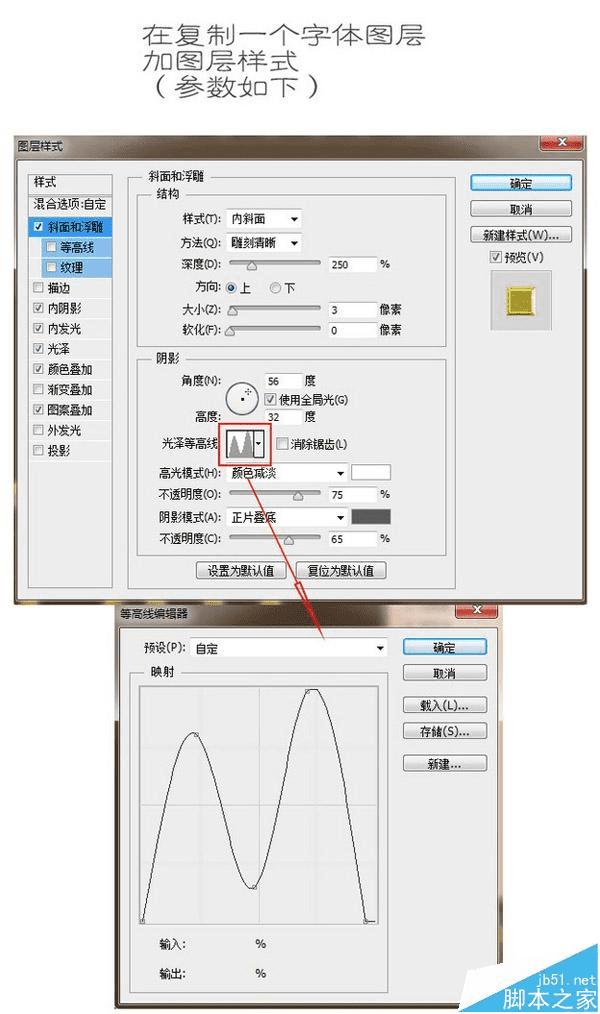Click the 斜面和浮雕 list entry label
600x1014 pixels.
click(75, 227)
